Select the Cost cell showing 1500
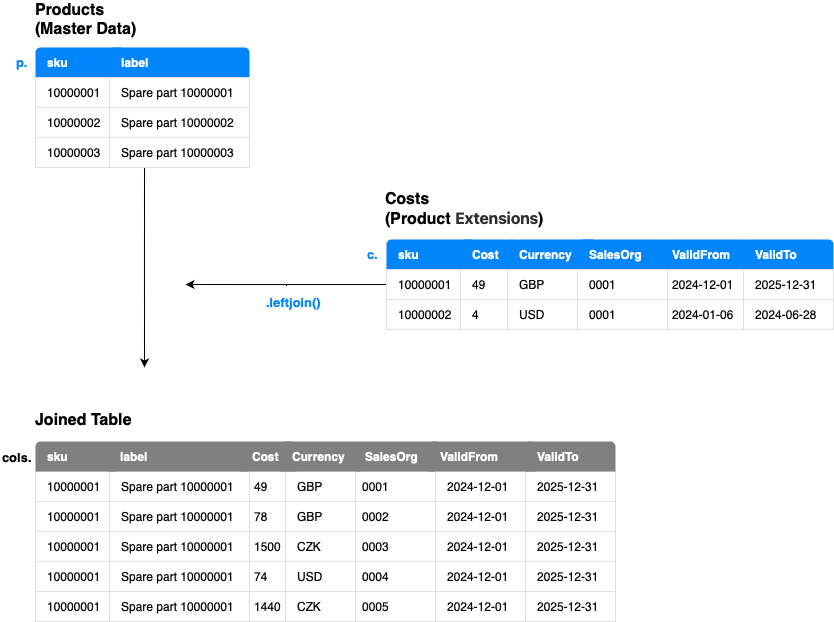This screenshot has height=622, width=834. tap(267, 547)
